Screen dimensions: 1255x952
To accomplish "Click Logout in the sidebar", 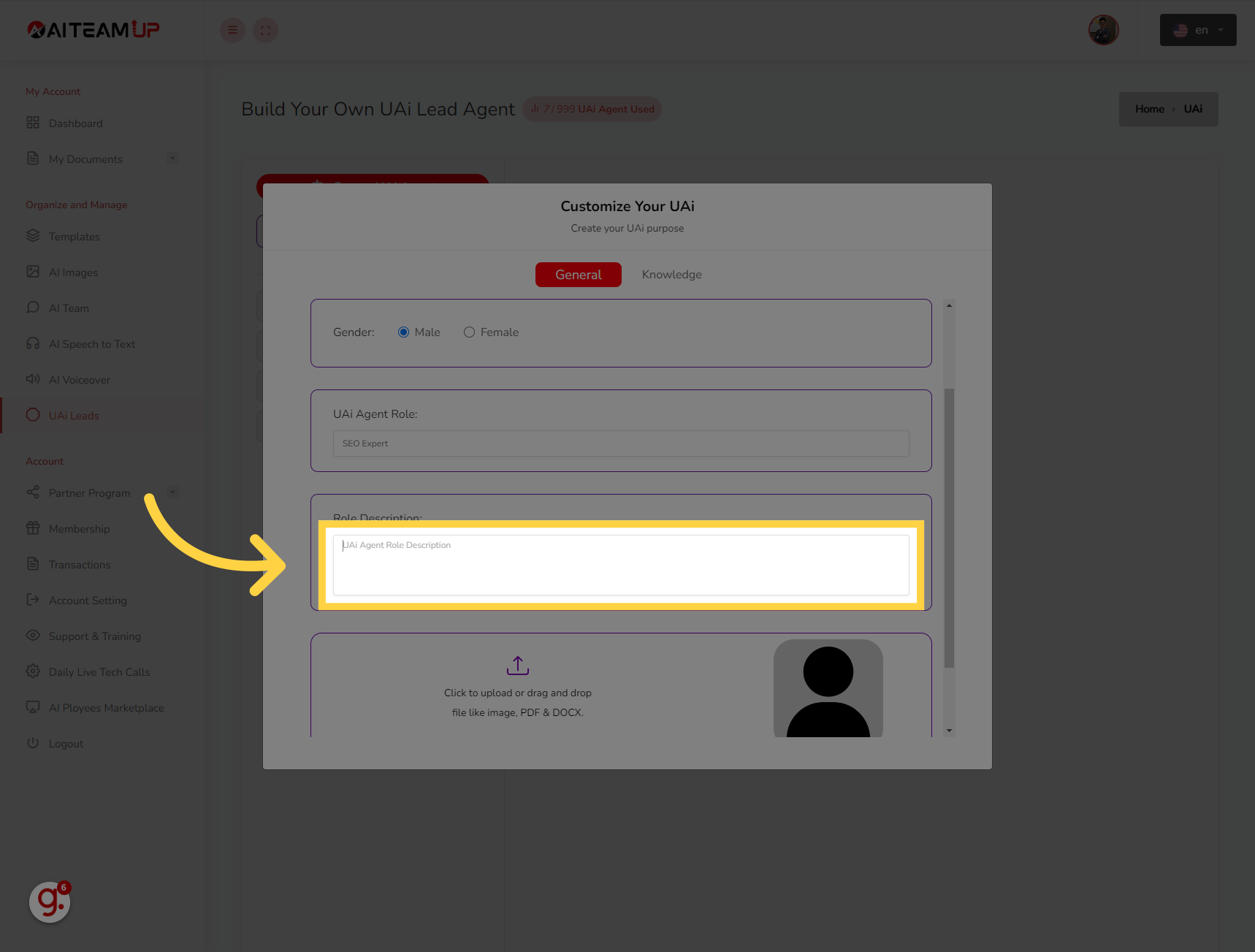I will [66, 743].
